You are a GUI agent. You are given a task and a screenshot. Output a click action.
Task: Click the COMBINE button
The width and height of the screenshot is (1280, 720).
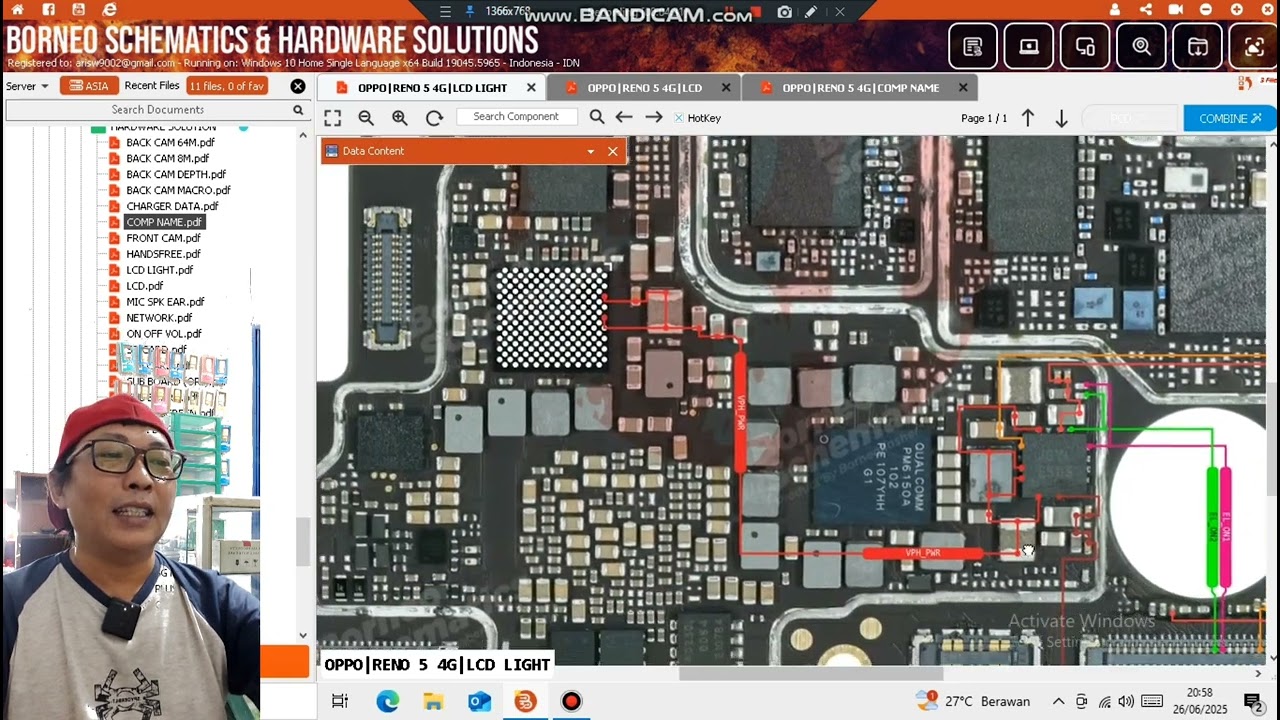pos(1230,118)
